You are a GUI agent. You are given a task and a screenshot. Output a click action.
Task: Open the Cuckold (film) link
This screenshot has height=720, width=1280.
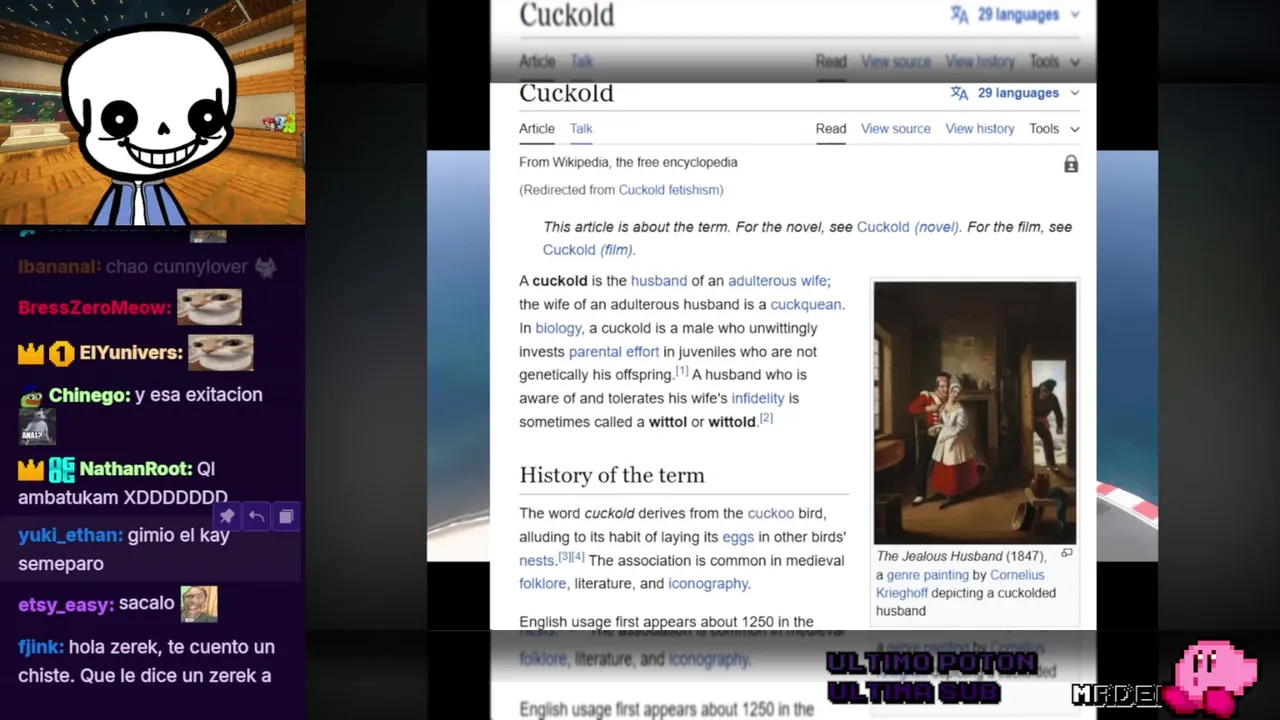click(587, 250)
